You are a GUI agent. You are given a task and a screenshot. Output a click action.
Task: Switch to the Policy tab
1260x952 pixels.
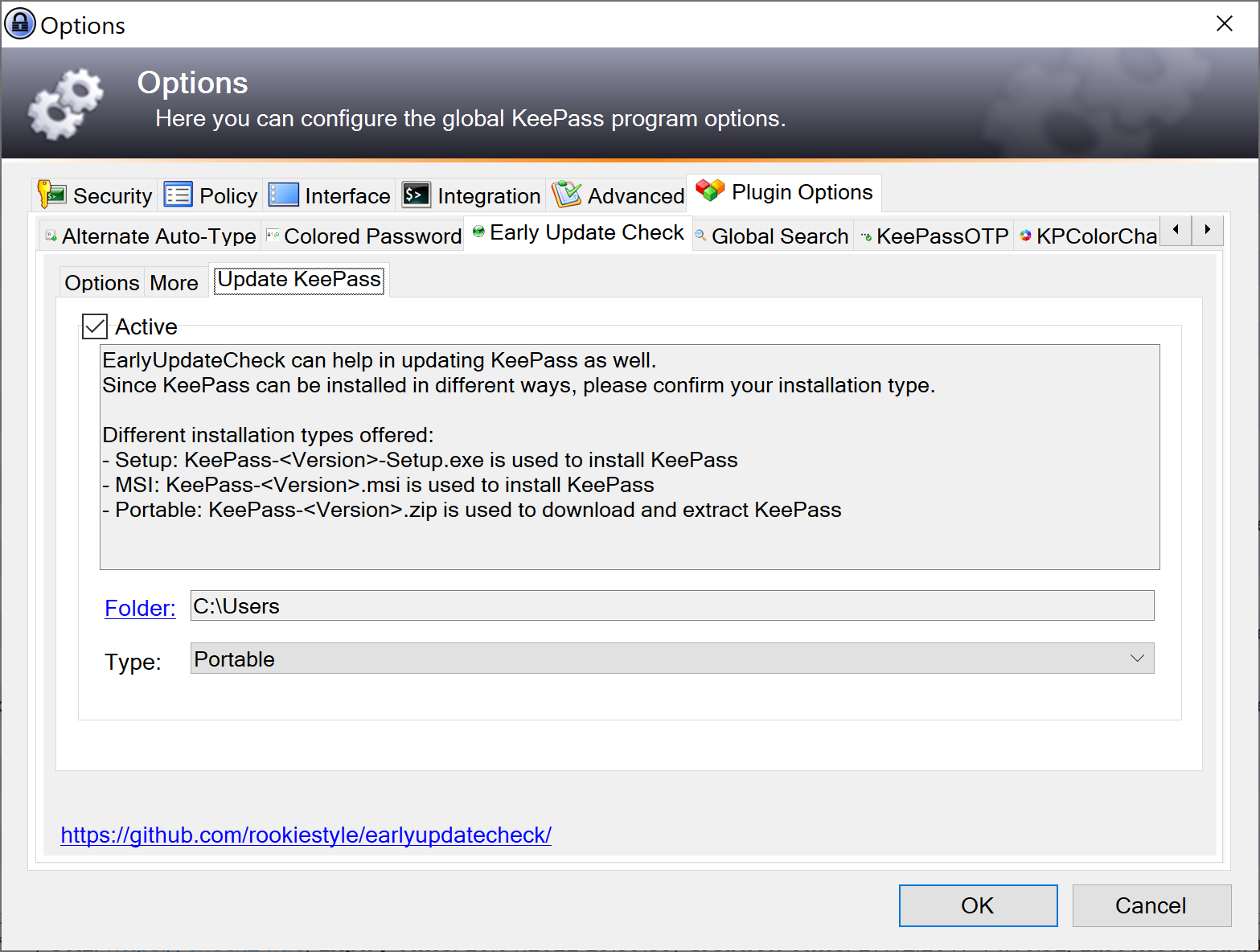211,195
